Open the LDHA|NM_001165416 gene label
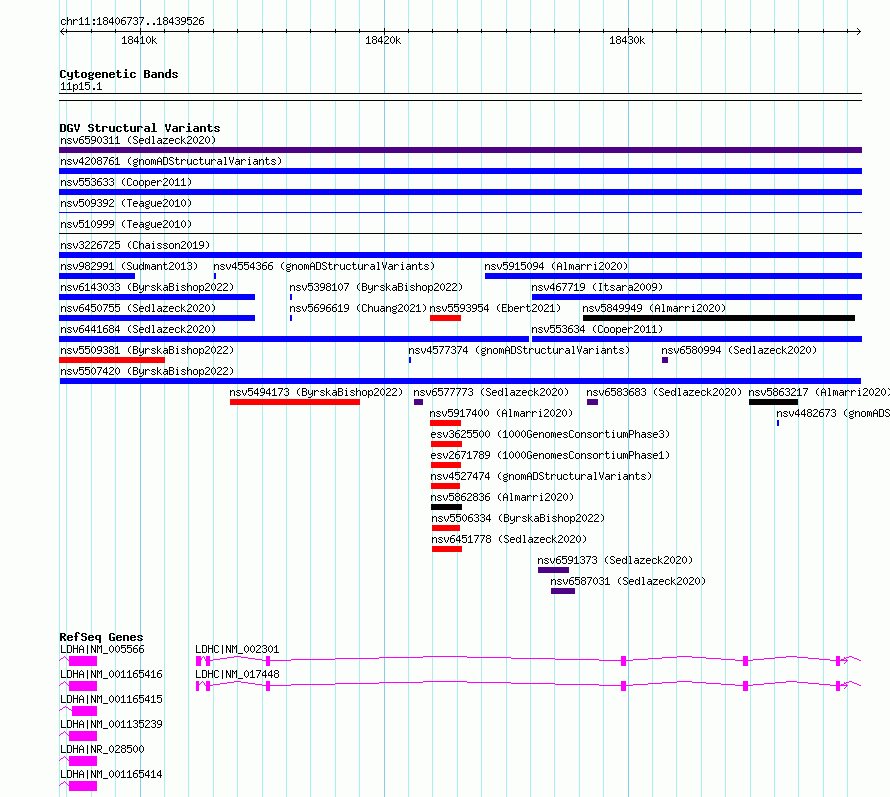890x797 pixels. (x=111, y=674)
